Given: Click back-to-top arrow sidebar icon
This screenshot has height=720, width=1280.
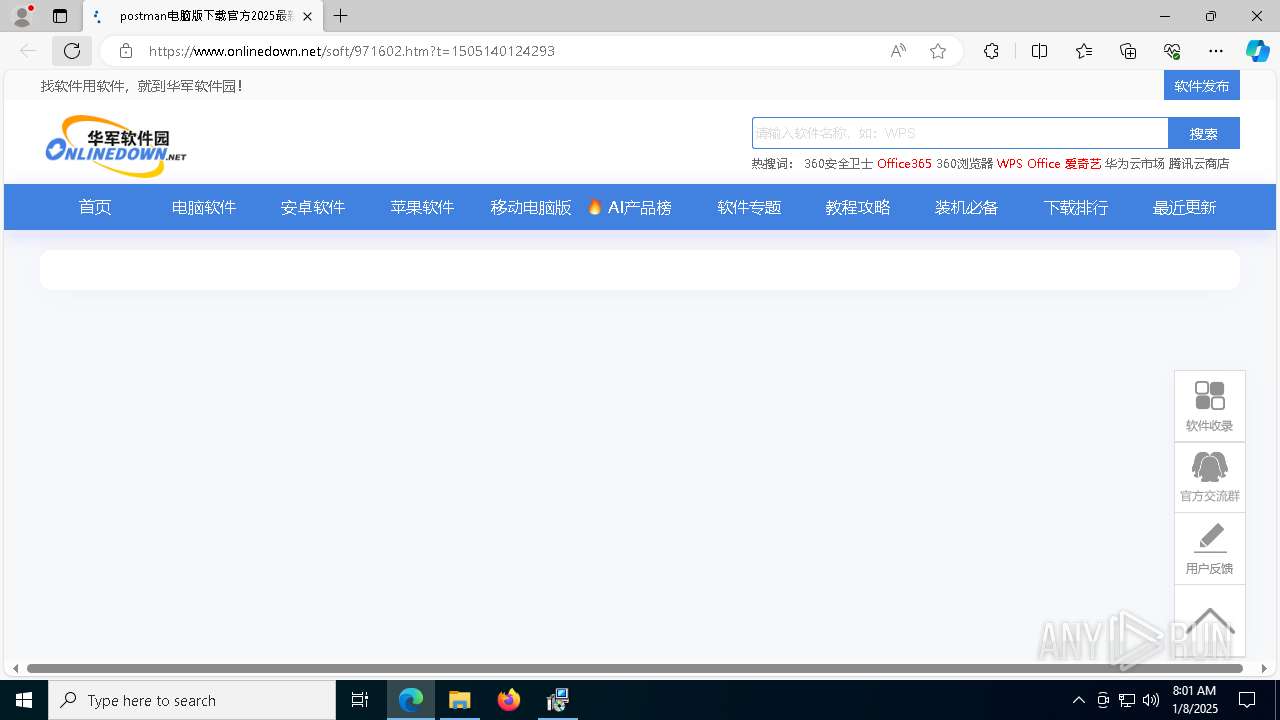Looking at the screenshot, I should click(1210, 620).
